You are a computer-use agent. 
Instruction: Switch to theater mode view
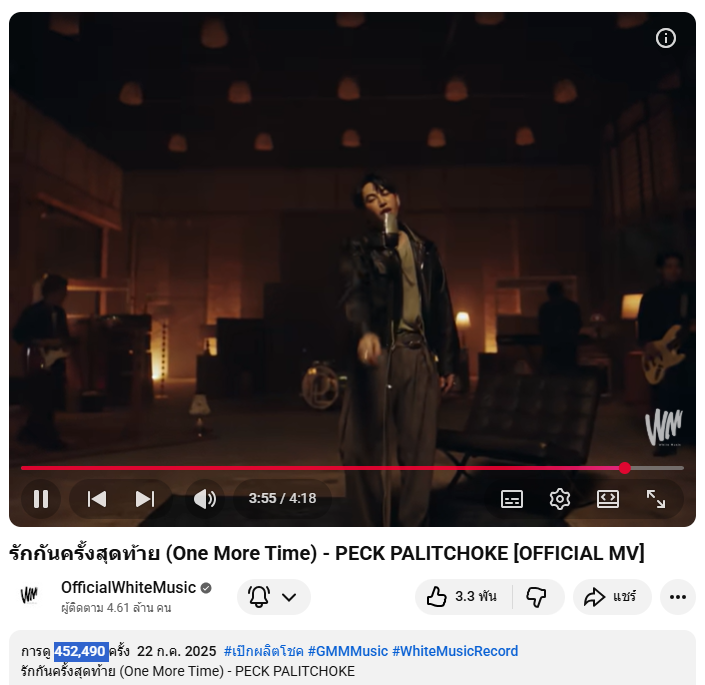(x=608, y=499)
